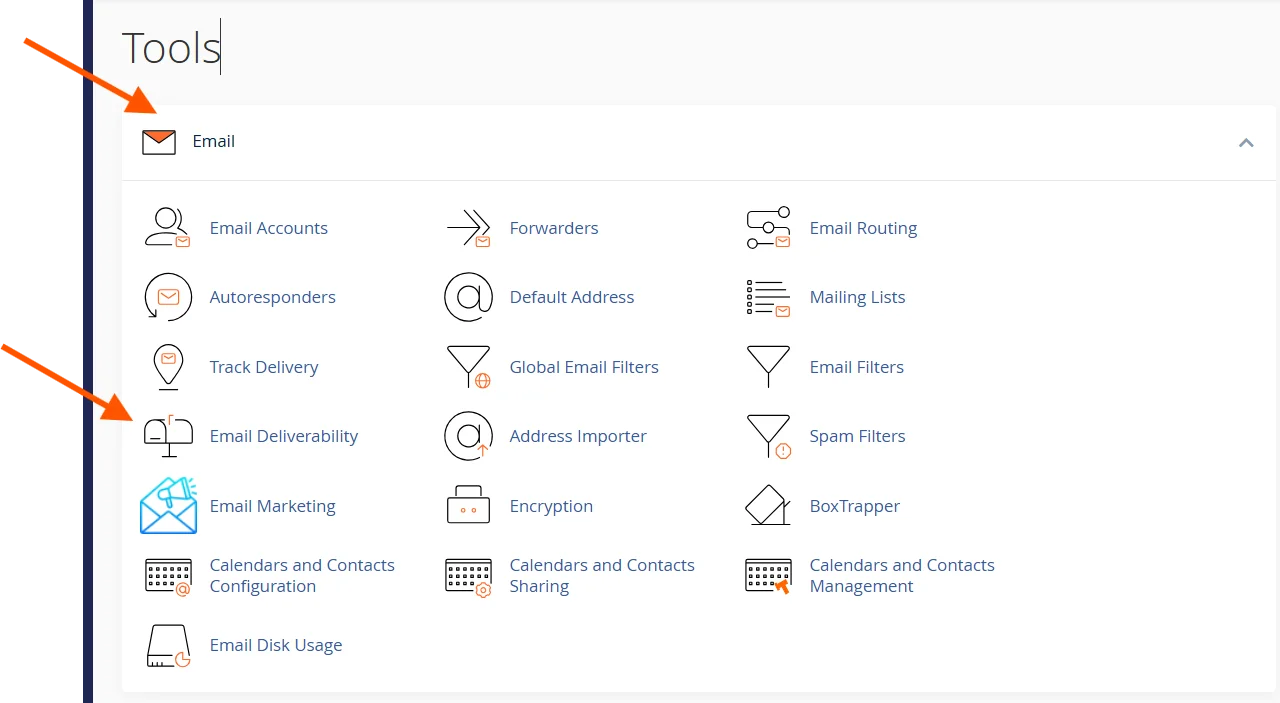
Task: Select the Forwarders arrow icon
Action: 468,227
